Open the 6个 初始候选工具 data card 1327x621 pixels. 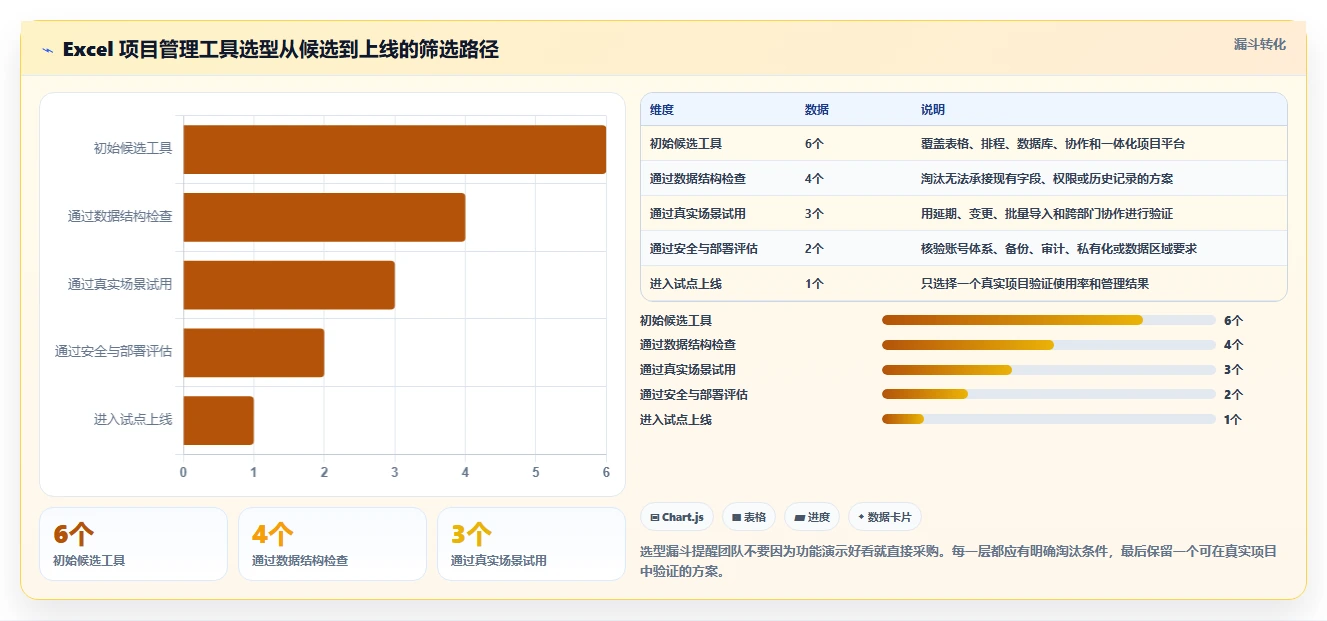point(133,544)
